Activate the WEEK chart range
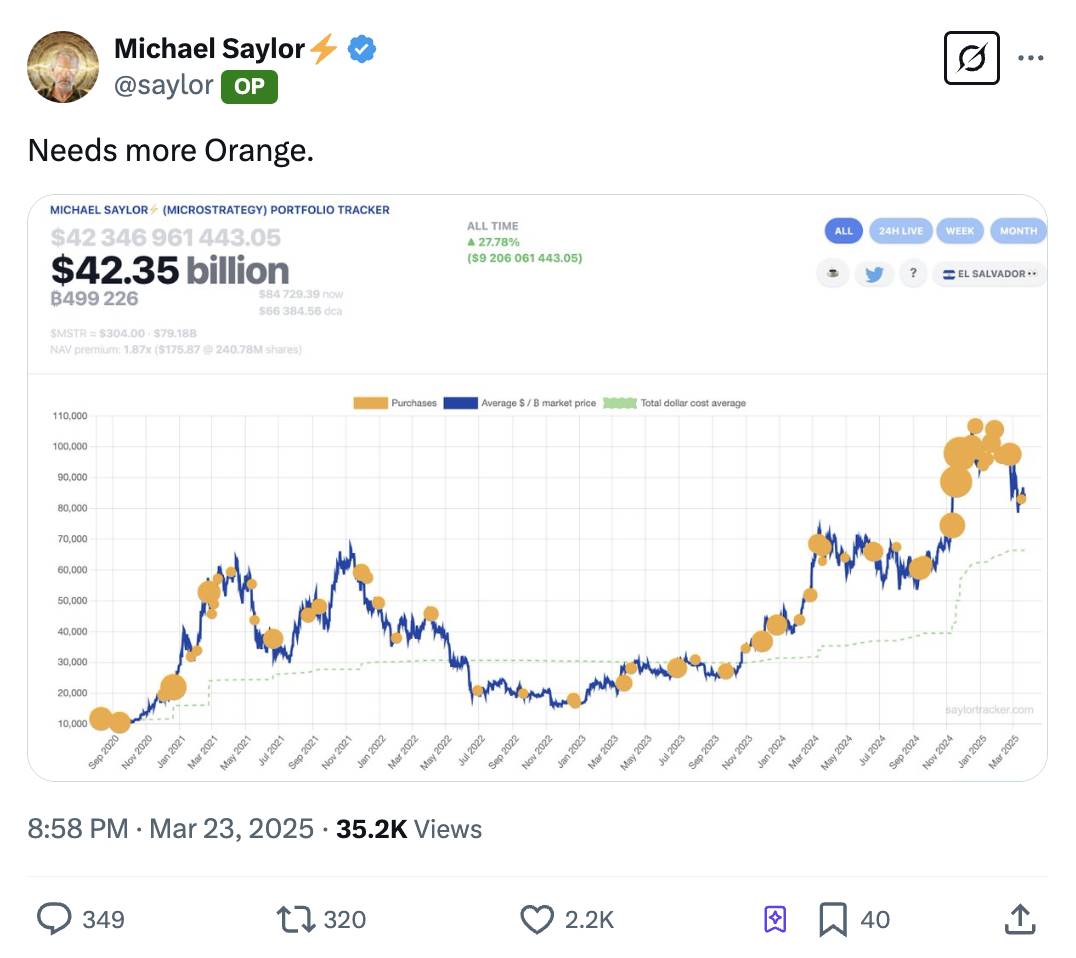1076x958 pixels. pyautogui.click(x=960, y=231)
